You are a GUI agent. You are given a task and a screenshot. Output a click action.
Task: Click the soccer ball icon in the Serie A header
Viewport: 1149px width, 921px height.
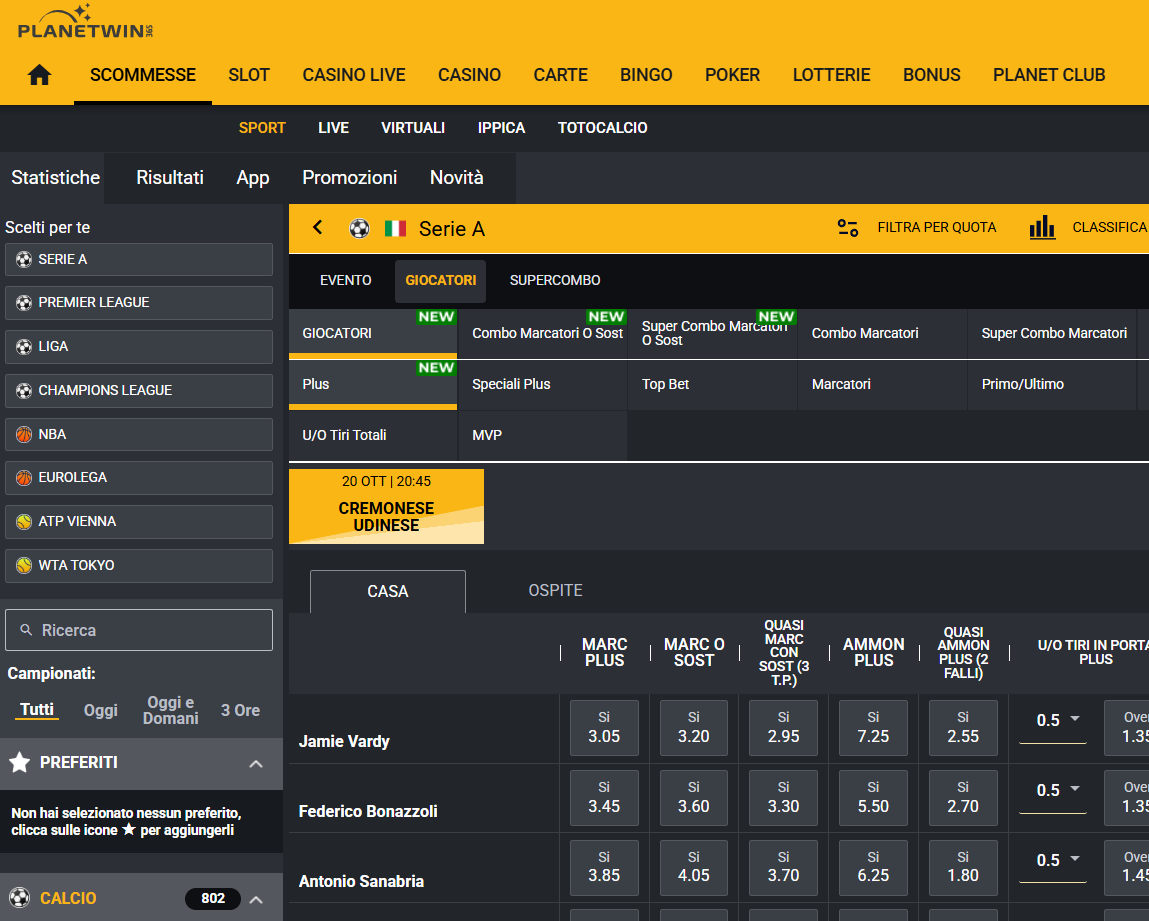point(359,229)
